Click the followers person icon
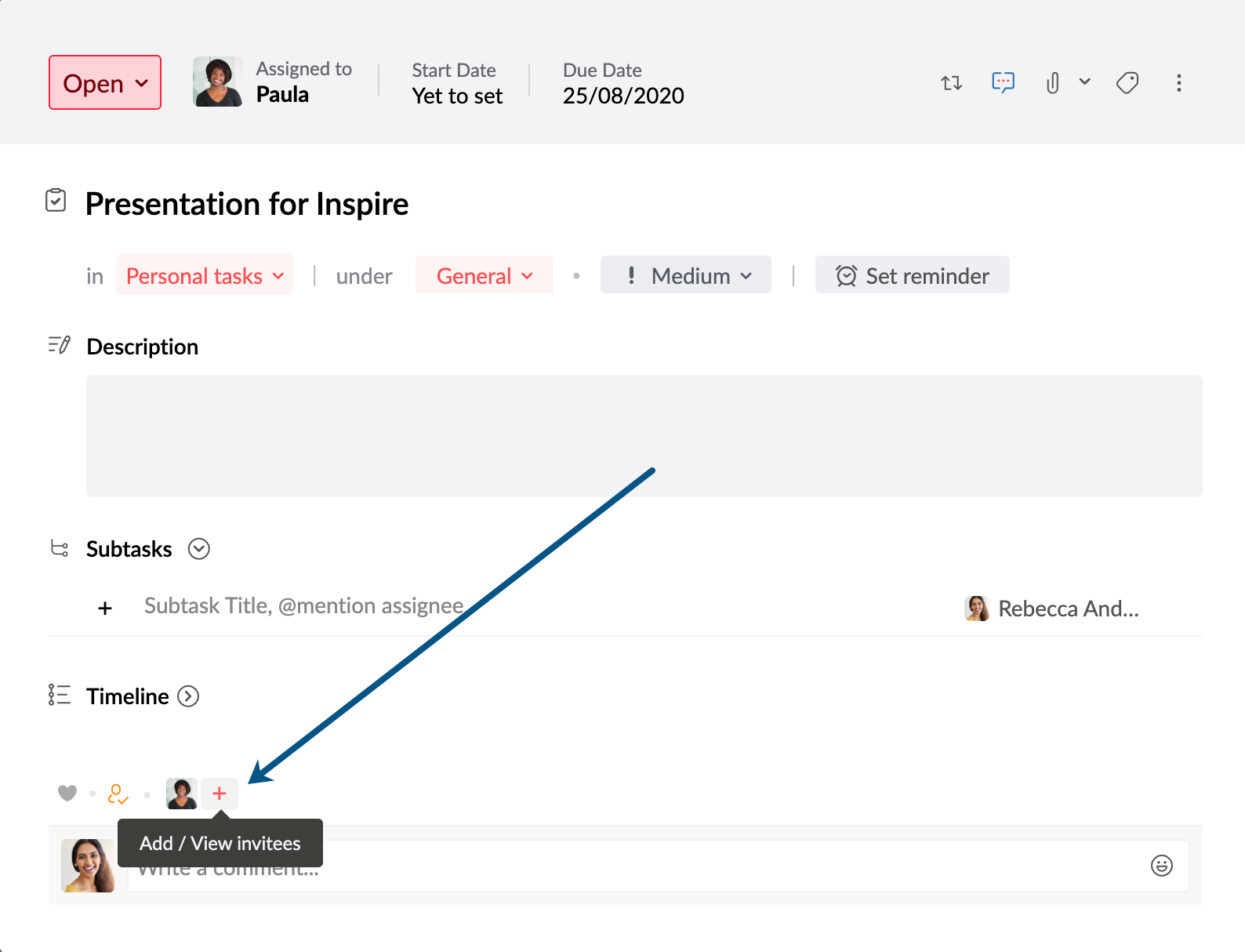 [118, 794]
